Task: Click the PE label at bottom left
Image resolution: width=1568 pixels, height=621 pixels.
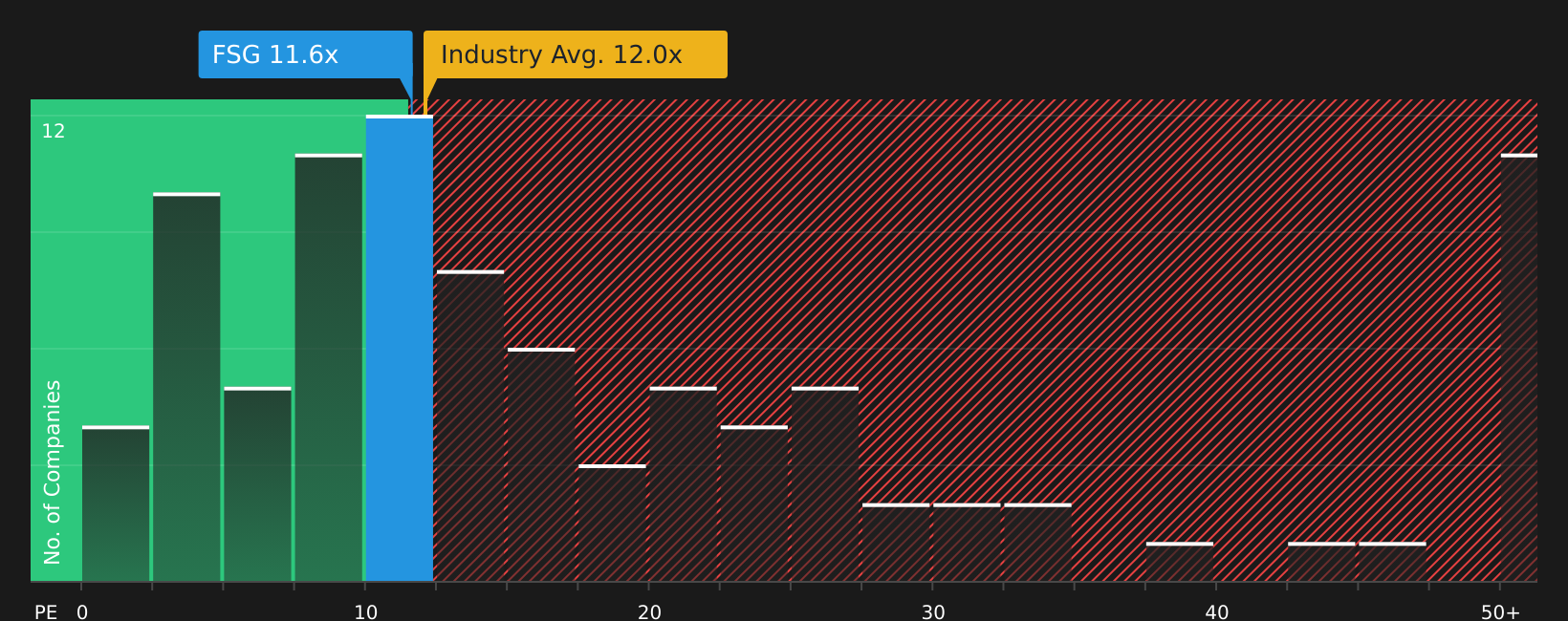Action: pyautogui.click(x=46, y=612)
